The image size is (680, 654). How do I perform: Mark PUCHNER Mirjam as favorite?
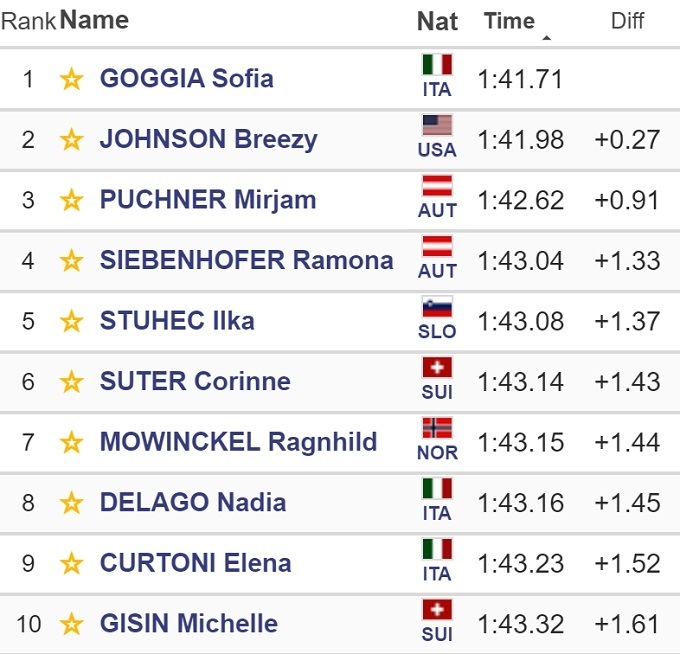click(x=71, y=200)
